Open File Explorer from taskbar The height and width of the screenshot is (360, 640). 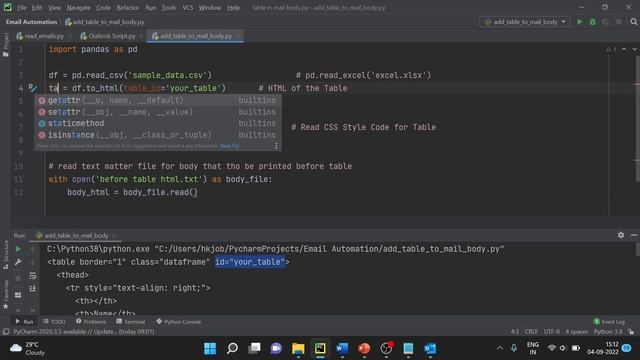point(298,348)
